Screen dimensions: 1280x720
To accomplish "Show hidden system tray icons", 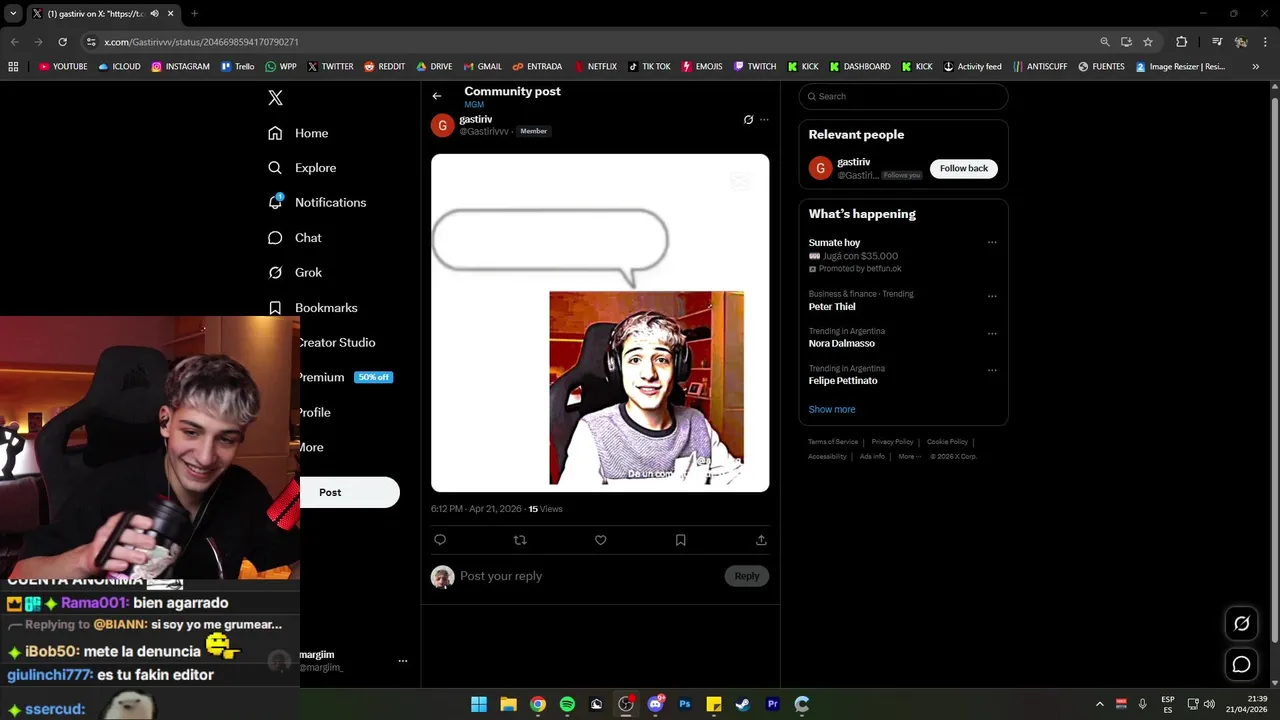I will [1100, 704].
